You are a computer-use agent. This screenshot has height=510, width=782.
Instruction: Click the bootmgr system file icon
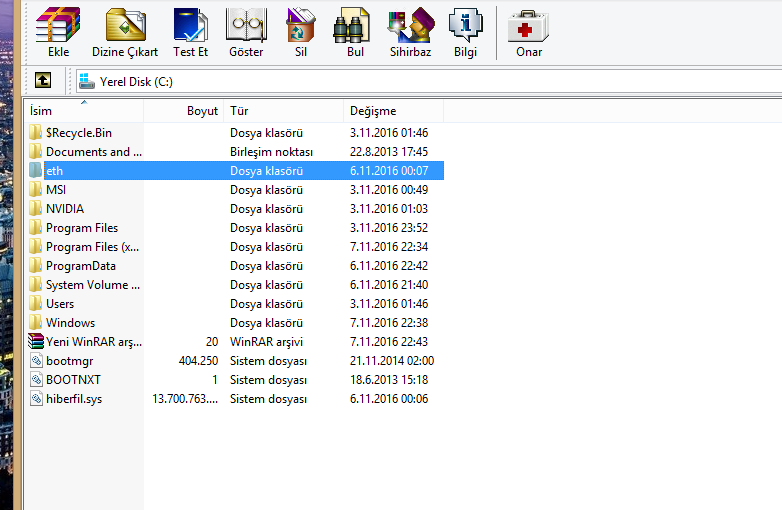pos(36,360)
